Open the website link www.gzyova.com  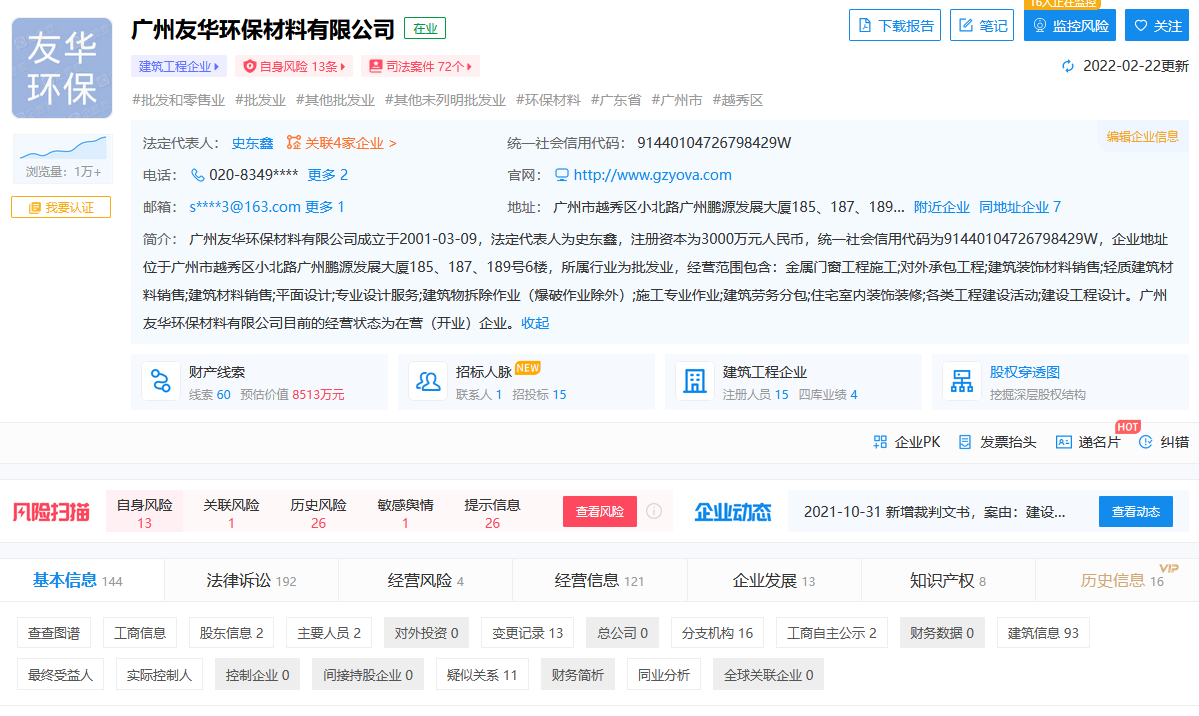(x=652, y=175)
